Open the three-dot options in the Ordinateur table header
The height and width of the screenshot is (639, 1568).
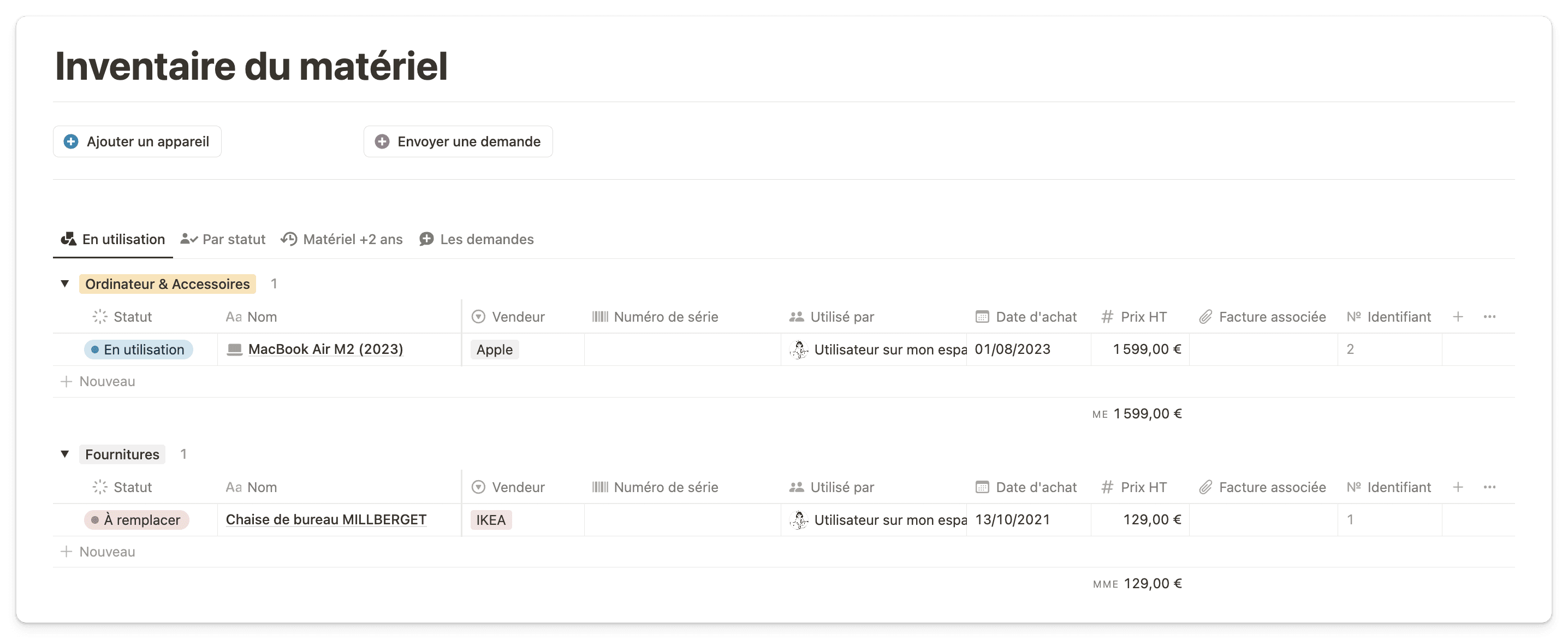pos(1489,316)
